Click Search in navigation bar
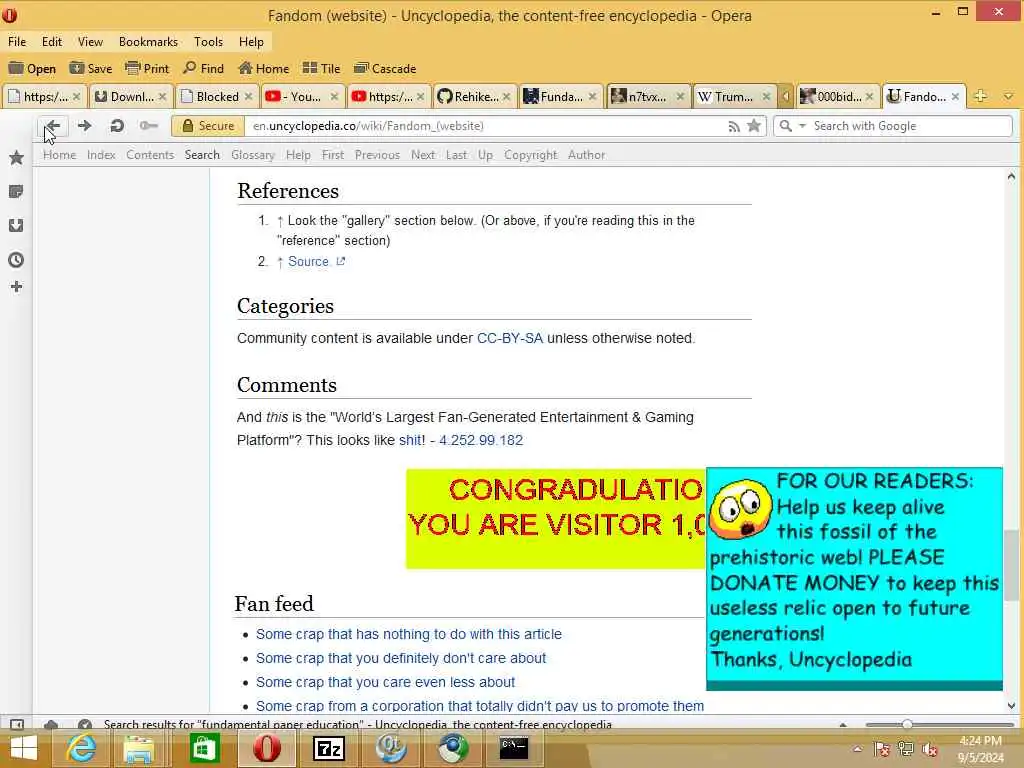This screenshot has width=1024, height=768. [202, 155]
